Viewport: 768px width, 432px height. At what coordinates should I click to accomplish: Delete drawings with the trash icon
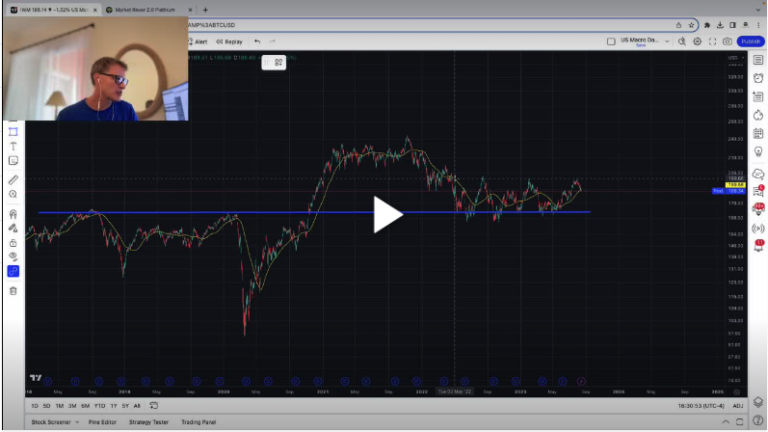[x=13, y=291]
